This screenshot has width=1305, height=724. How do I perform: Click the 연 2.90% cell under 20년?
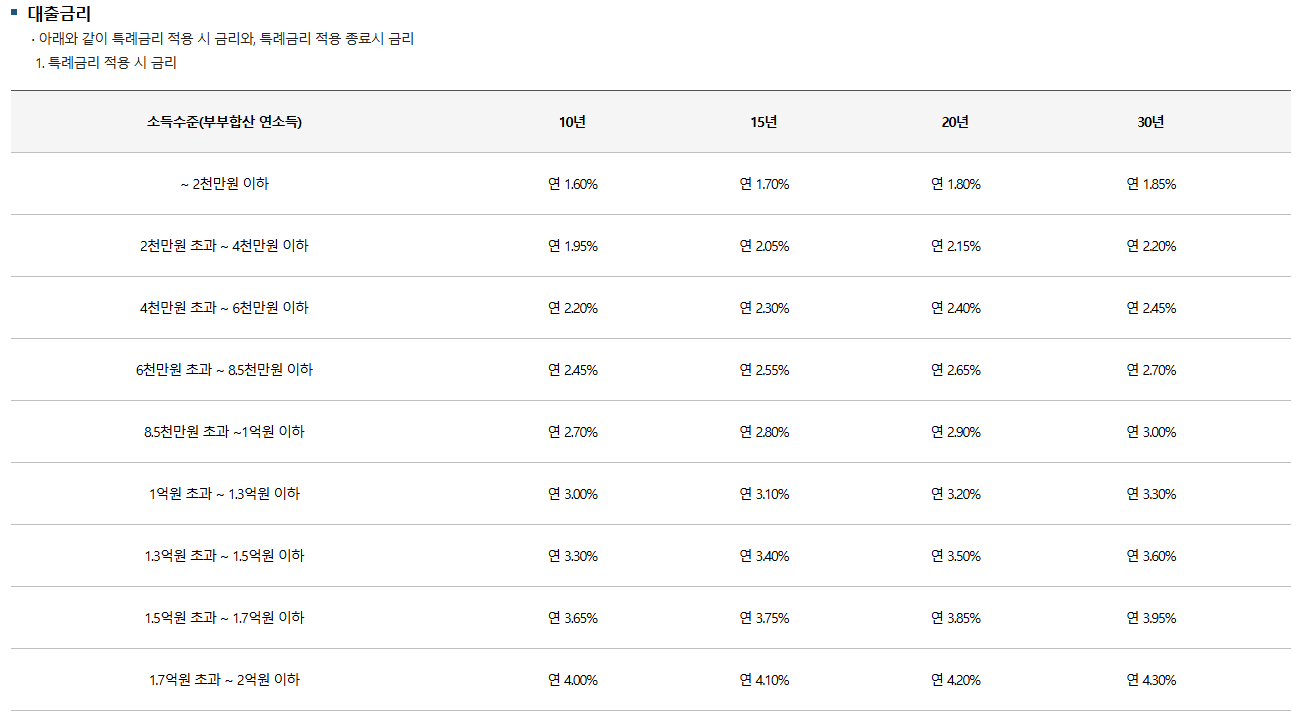click(x=955, y=432)
